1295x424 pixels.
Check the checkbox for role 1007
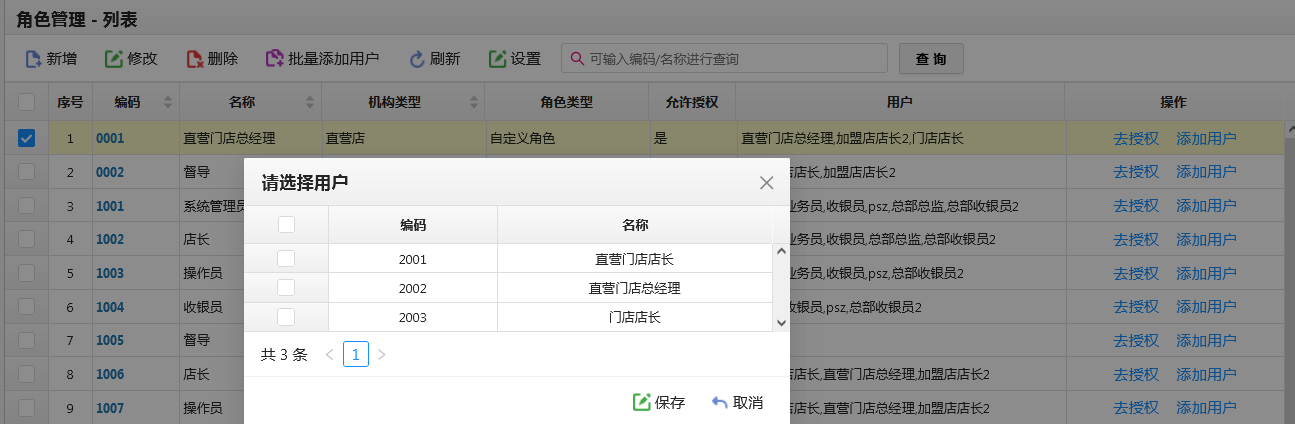click(27, 407)
